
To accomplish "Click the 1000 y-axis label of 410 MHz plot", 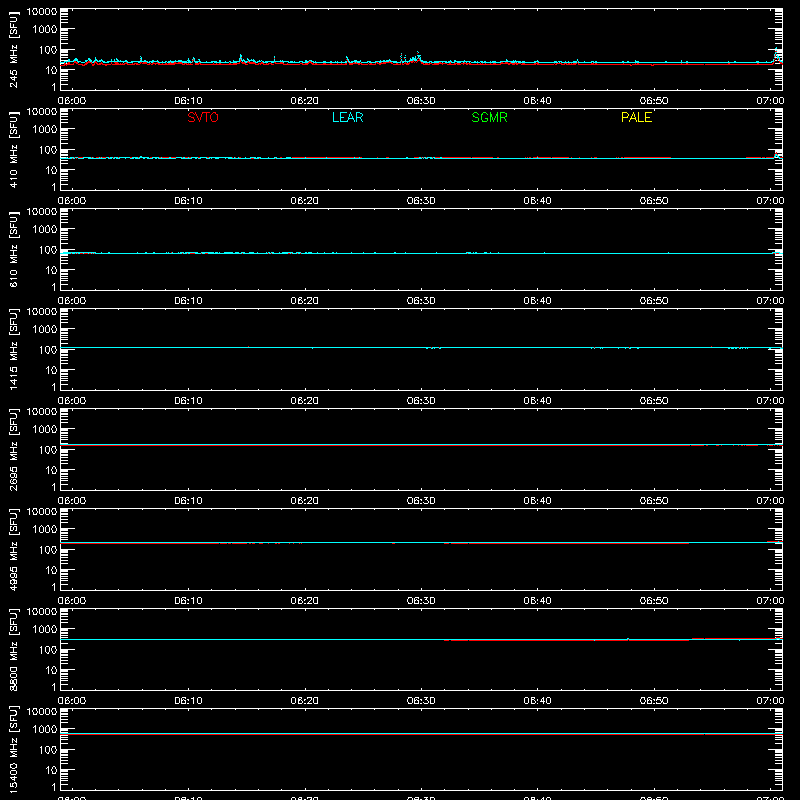I will point(45,129).
